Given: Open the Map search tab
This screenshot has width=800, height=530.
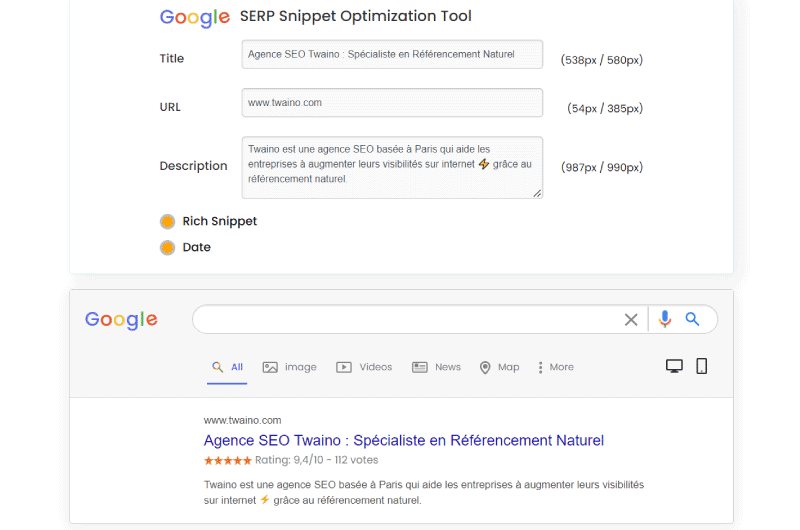Looking at the screenshot, I should click(499, 367).
